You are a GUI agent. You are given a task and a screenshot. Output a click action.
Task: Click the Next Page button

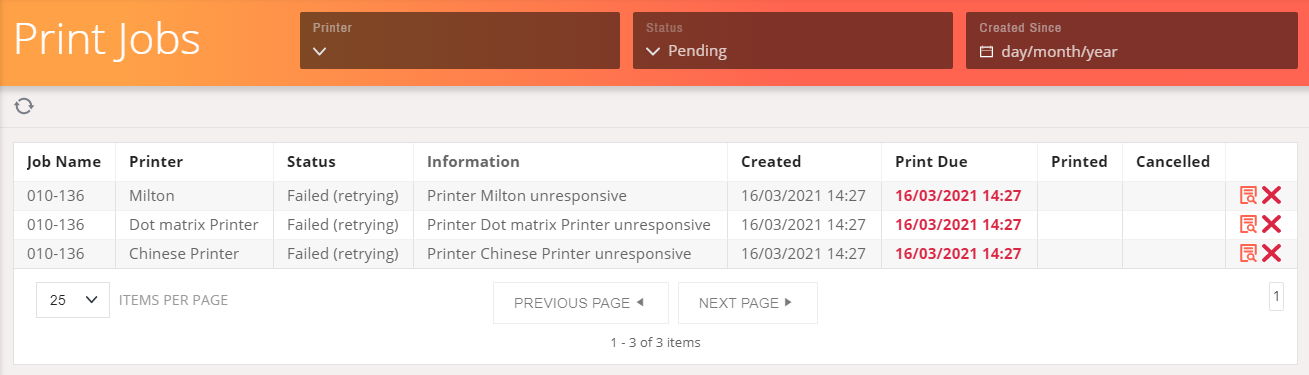[747, 303]
